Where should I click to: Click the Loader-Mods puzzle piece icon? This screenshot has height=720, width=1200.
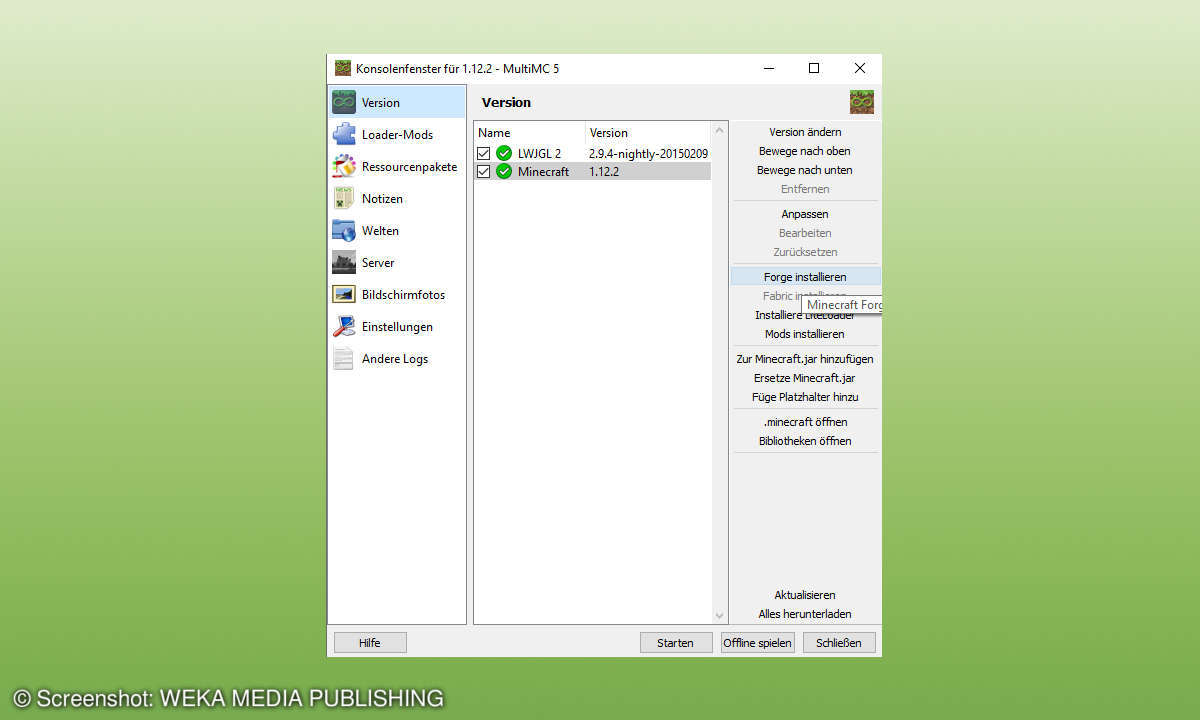point(344,134)
